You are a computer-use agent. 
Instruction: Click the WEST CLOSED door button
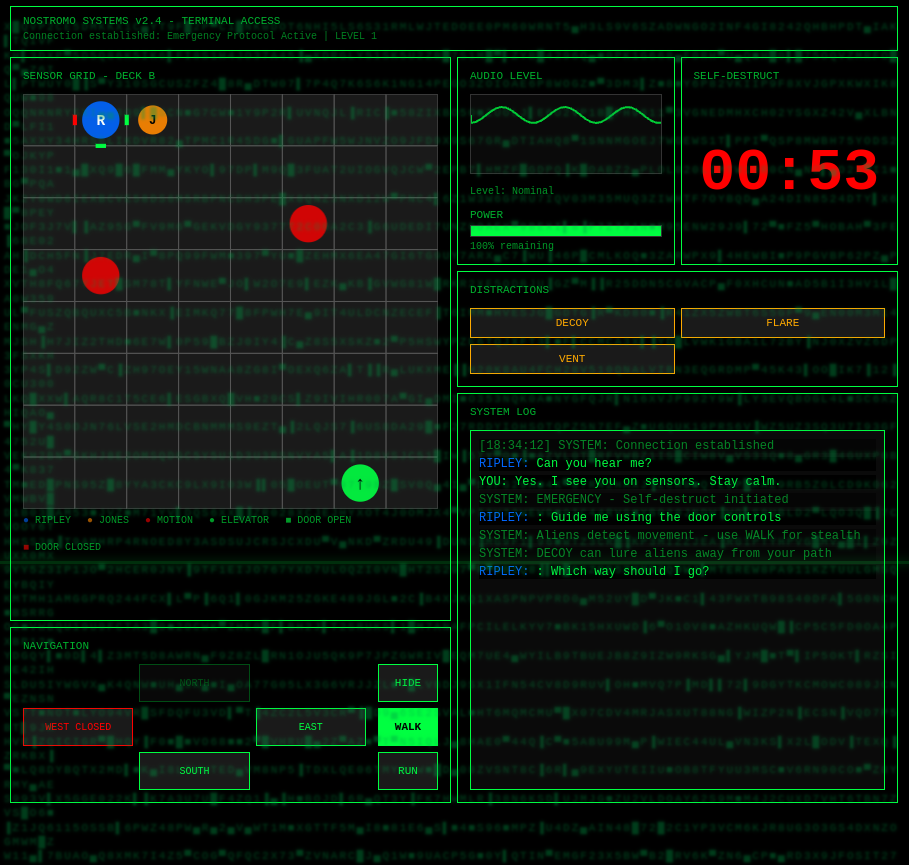pos(78,726)
